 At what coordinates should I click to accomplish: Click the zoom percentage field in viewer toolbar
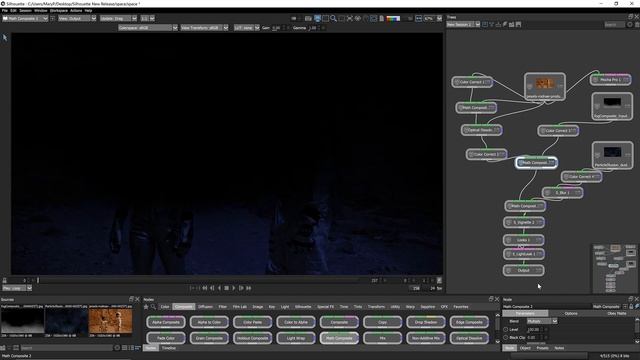click(x=428, y=18)
